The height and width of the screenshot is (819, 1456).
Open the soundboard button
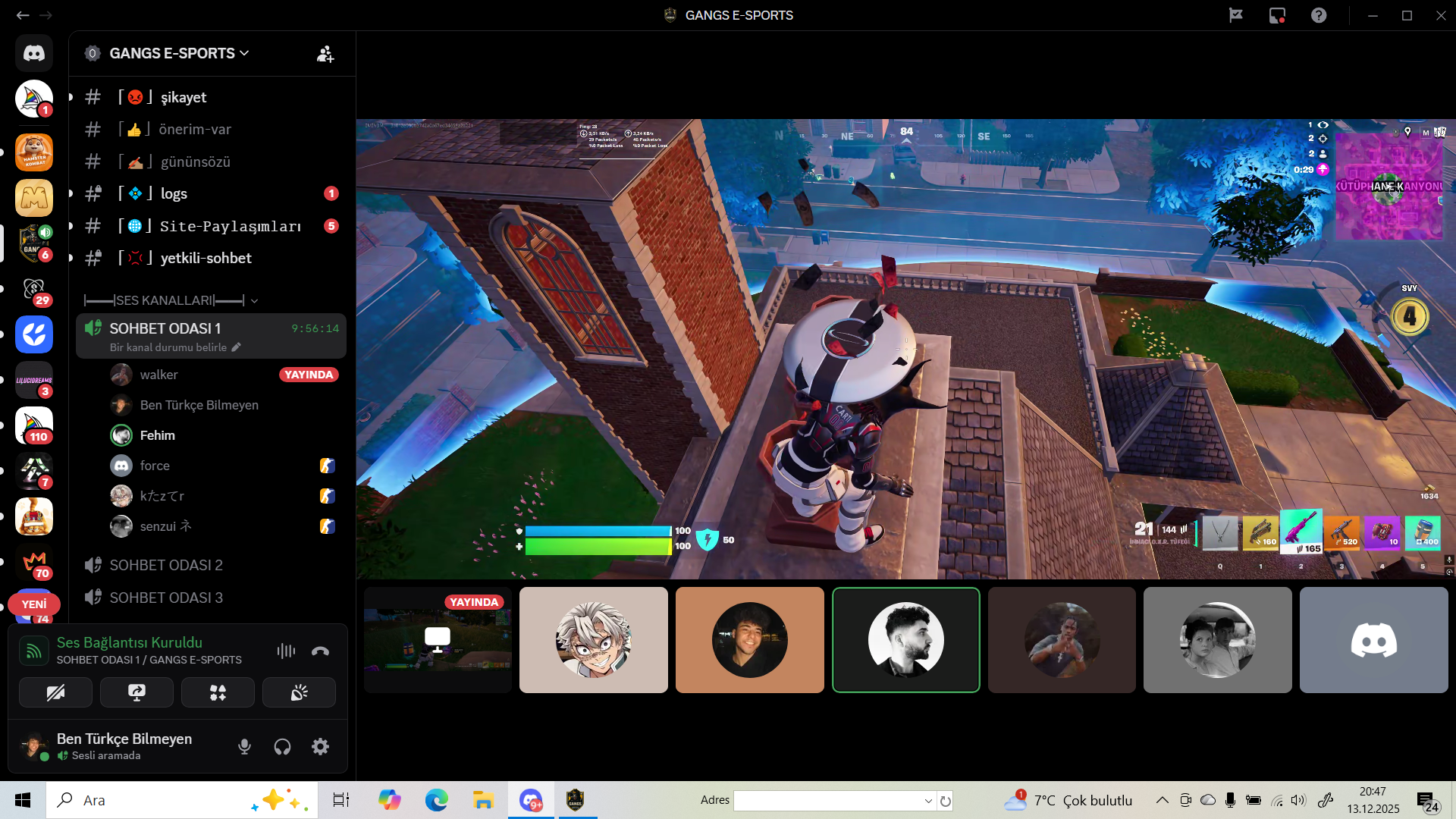point(299,692)
